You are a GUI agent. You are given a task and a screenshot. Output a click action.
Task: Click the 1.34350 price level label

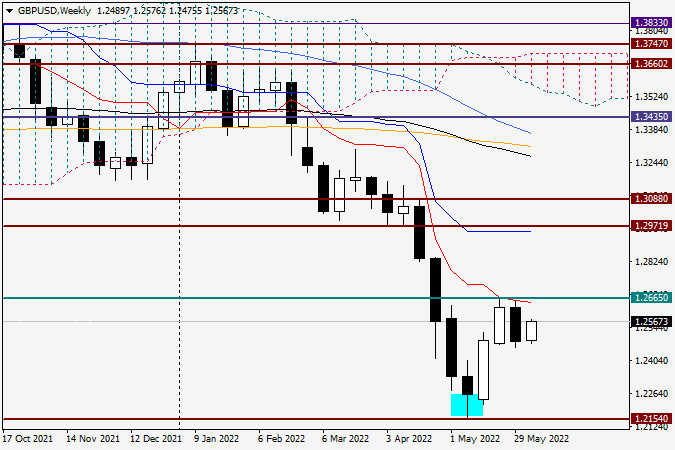coord(651,117)
